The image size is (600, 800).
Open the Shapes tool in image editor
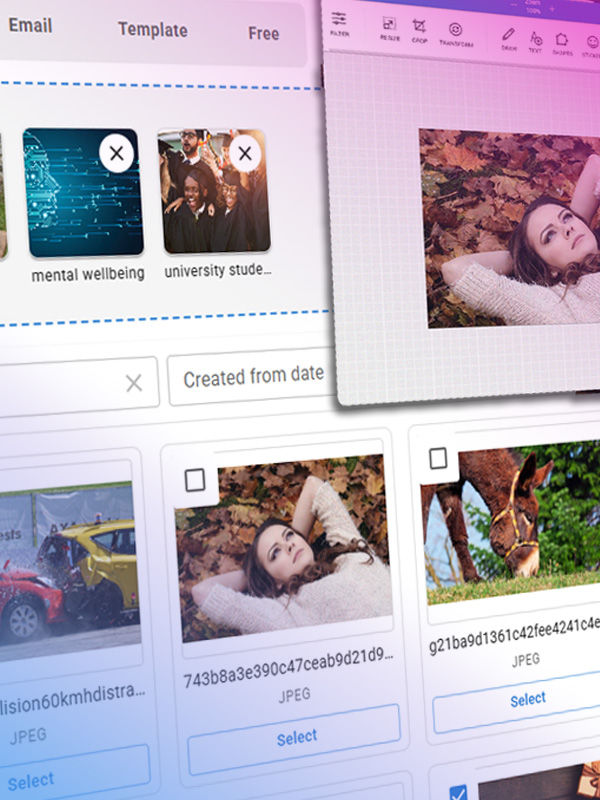pyautogui.click(x=562, y=44)
